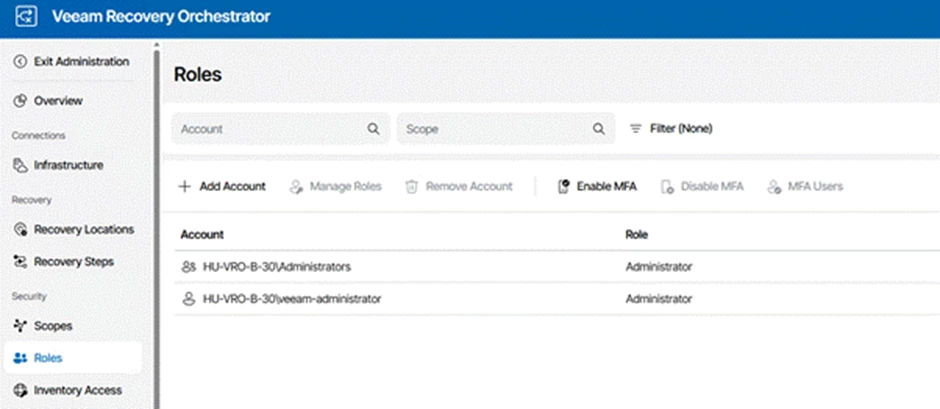This screenshot has height=409, width=940.
Task: Go to Recovery Steps
Action: pos(74,262)
